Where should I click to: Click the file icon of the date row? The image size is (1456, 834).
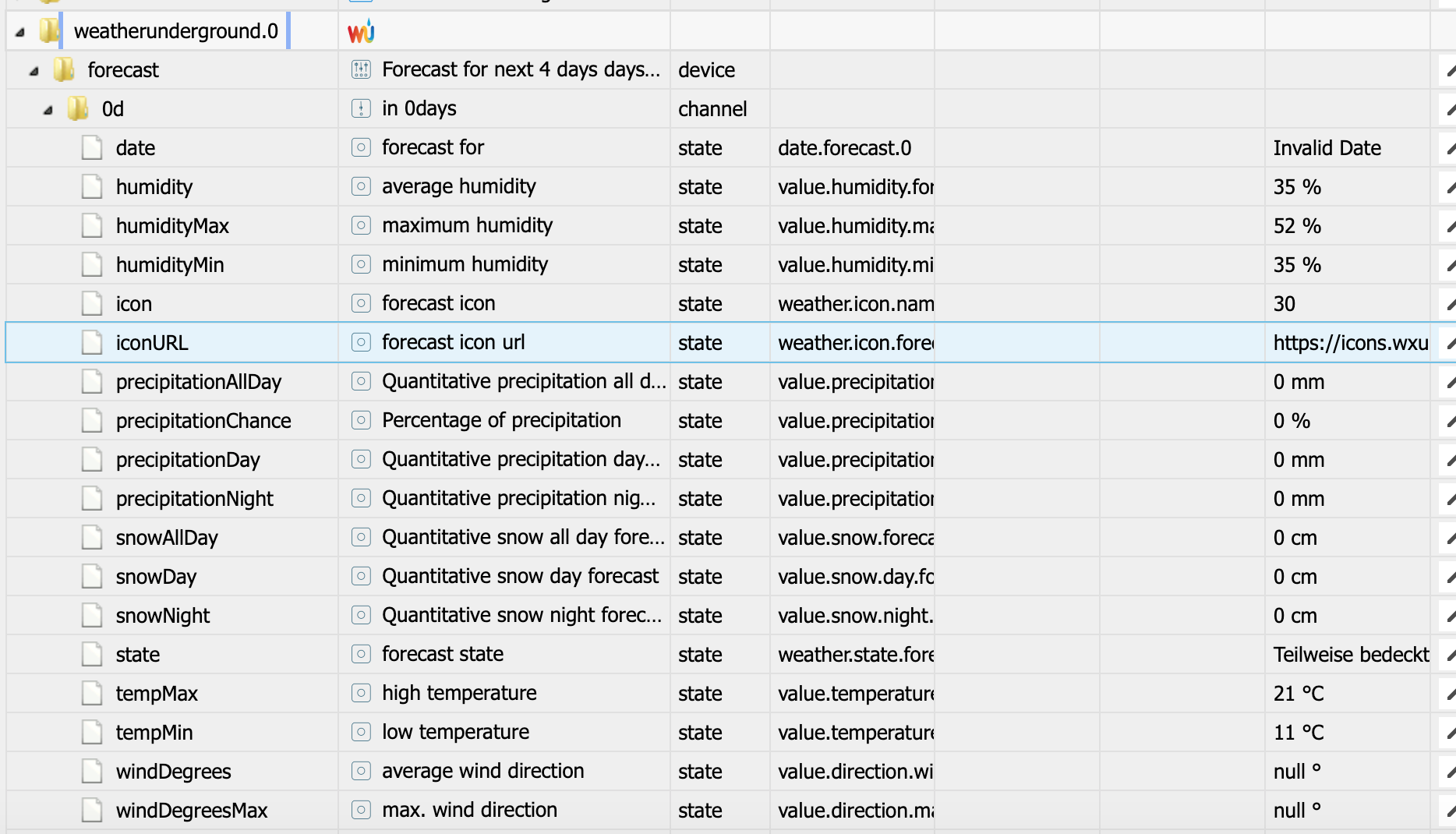tap(92, 147)
